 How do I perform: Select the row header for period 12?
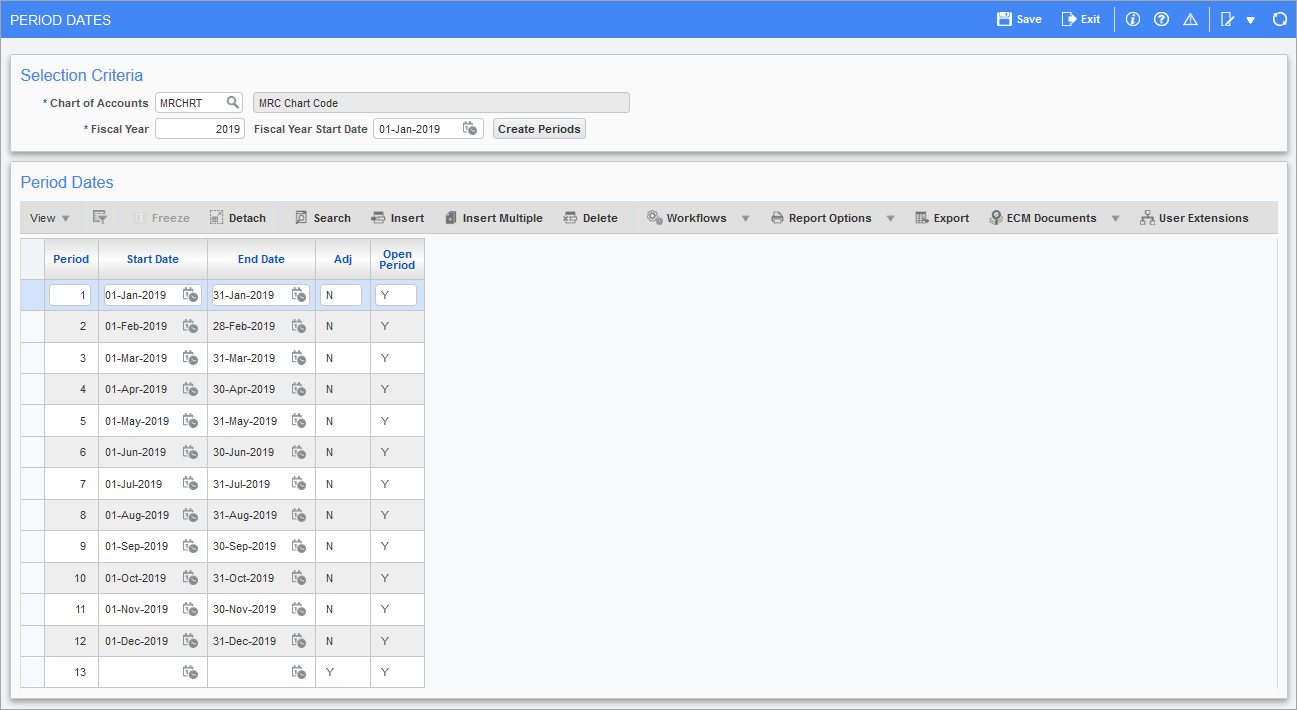click(x=32, y=641)
